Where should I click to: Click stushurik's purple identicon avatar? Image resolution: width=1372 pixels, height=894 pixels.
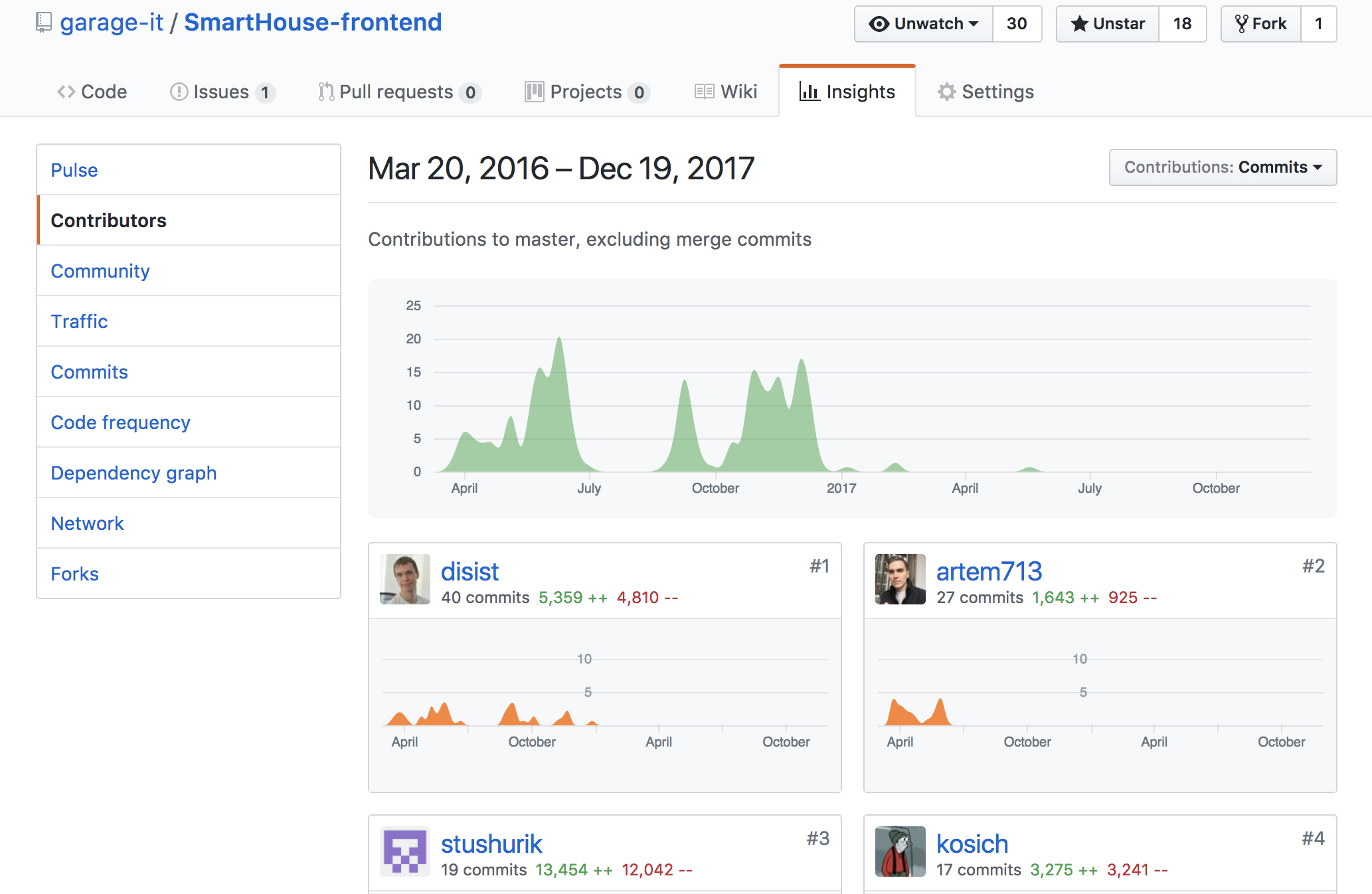point(404,851)
